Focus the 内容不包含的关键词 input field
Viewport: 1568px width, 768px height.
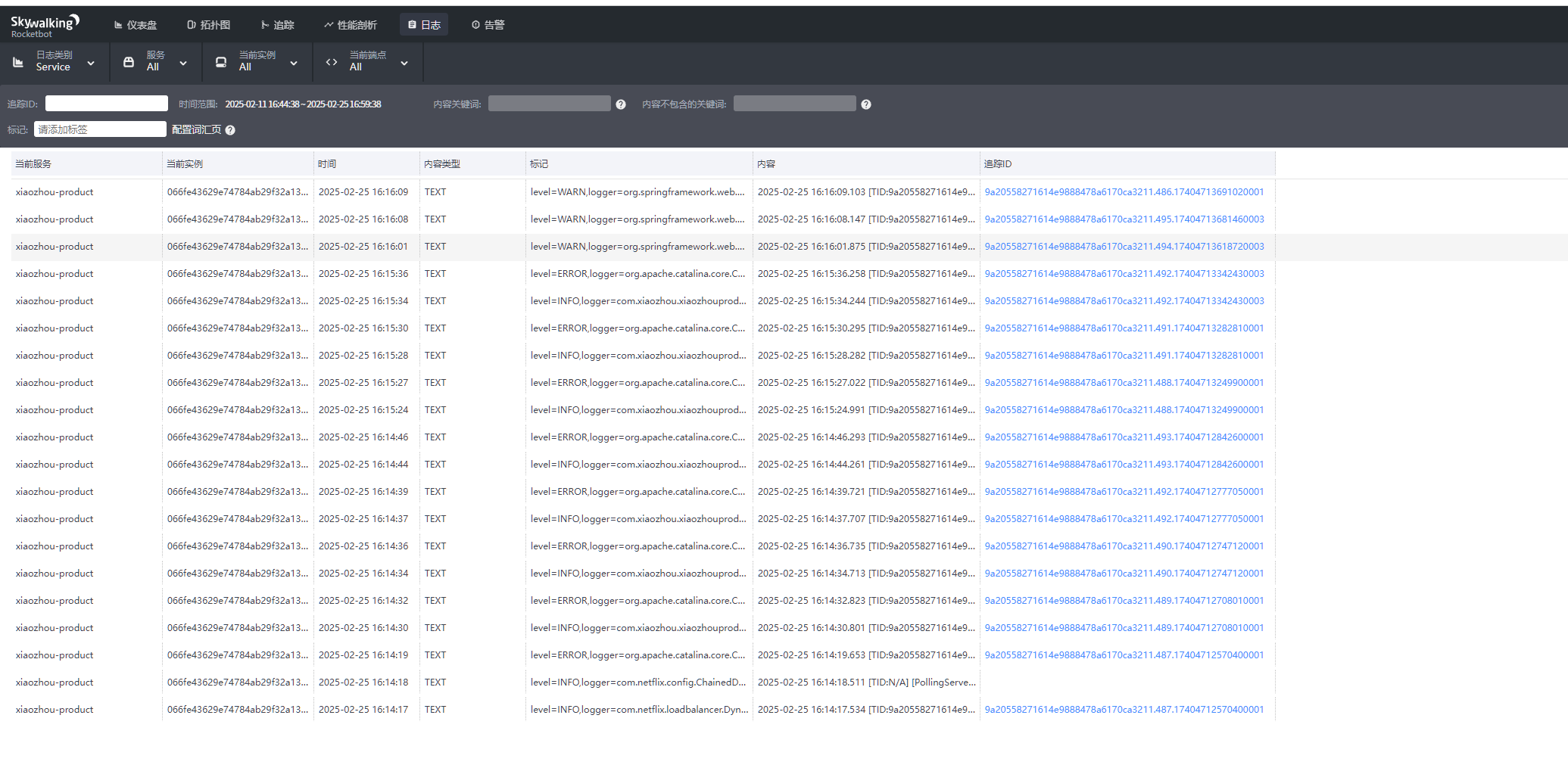[x=795, y=104]
